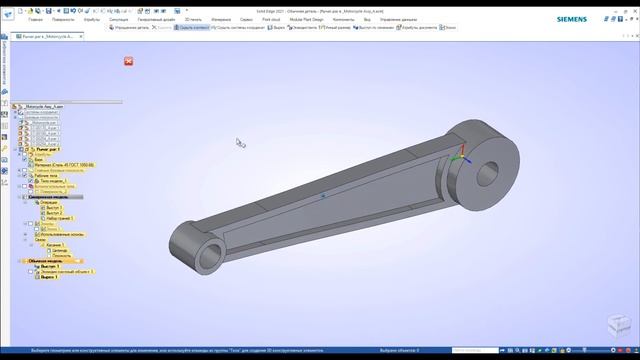This screenshot has width=640, height=360.
Task: Open the Solid Edge application button
Action: 8,14
